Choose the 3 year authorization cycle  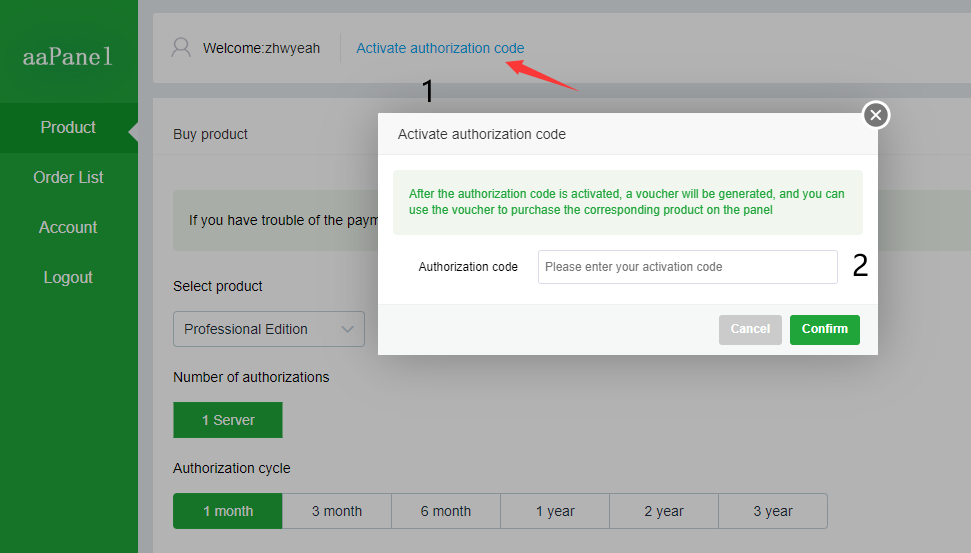pos(772,511)
